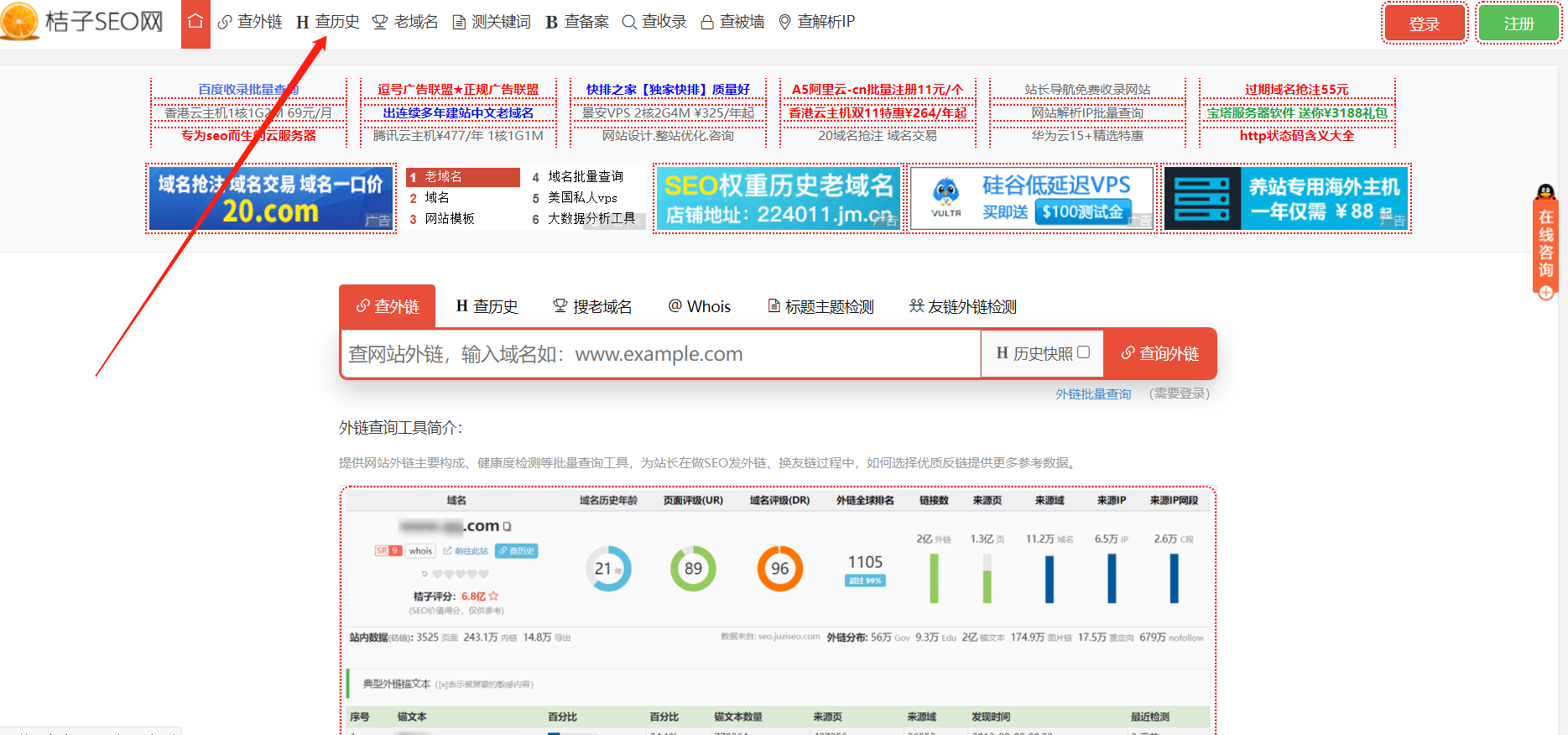
Task: Open 查外链 in the top navigation
Action: [x=249, y=22]
